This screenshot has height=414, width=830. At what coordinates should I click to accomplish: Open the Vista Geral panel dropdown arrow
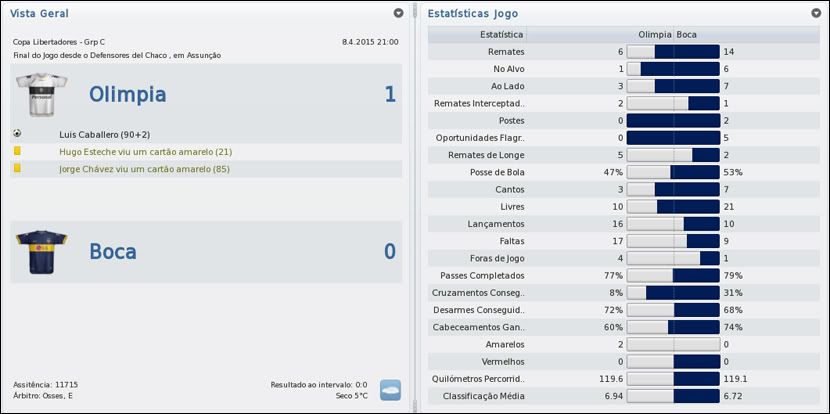[x=399, y=13]
